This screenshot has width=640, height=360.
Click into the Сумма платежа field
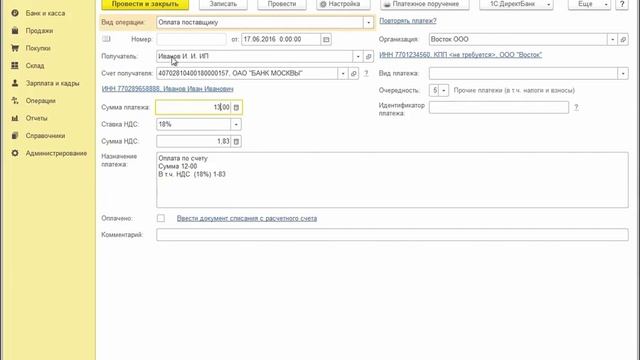(193, 107)
